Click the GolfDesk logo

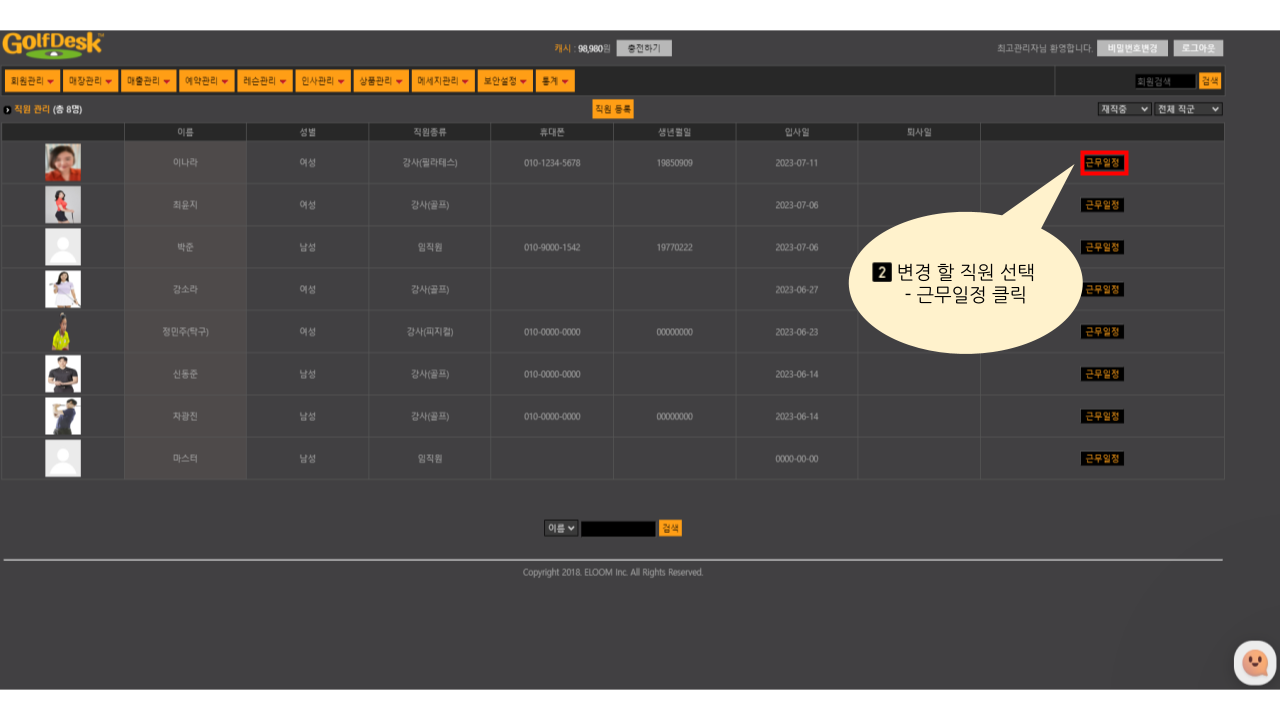[x=52, y=46]
